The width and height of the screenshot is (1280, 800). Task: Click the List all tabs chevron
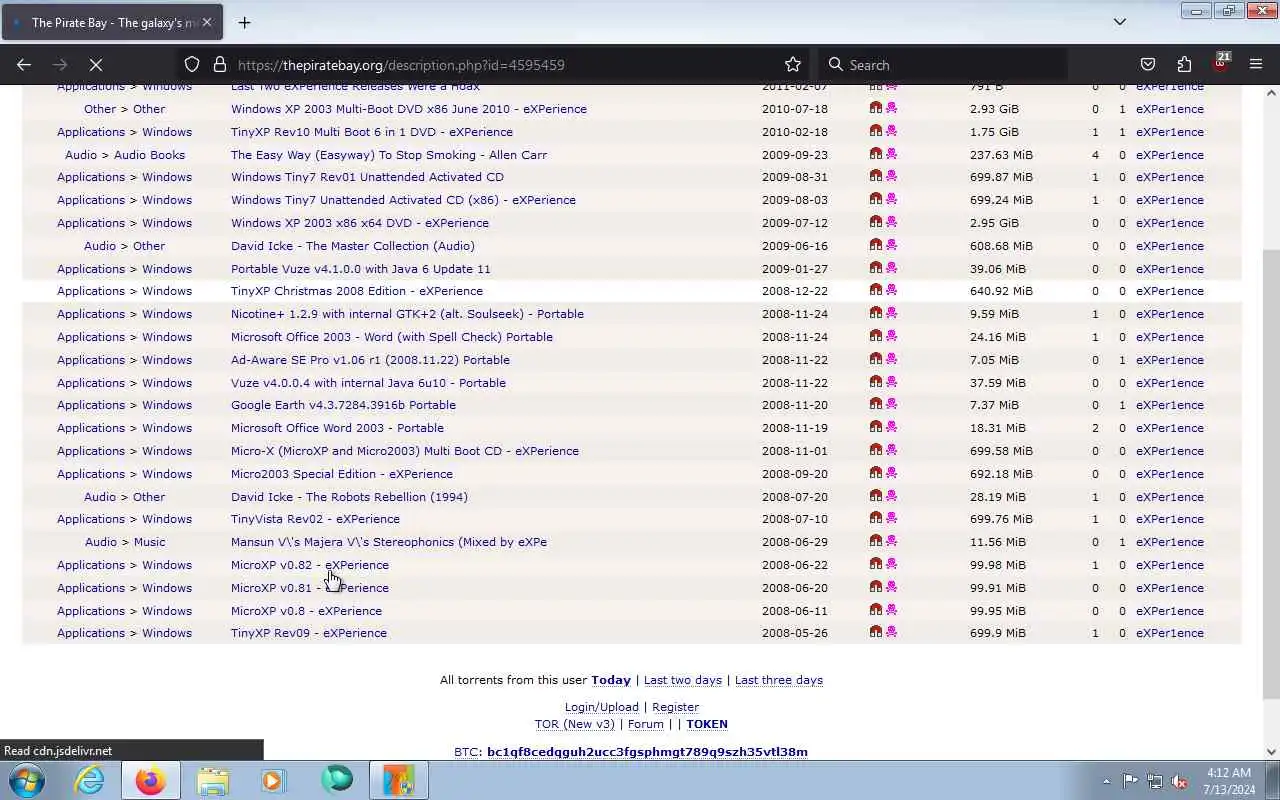click(1120, 22)
